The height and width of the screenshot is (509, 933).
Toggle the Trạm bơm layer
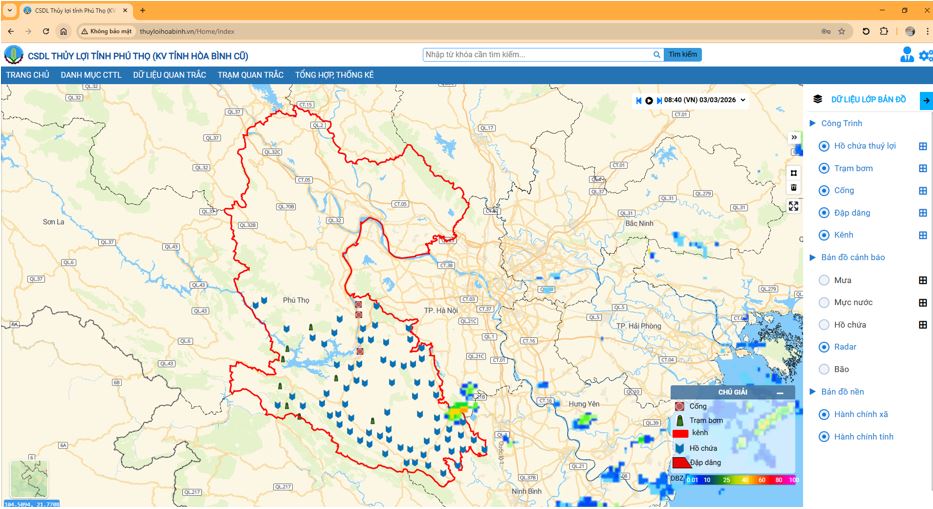click(824, 168)
